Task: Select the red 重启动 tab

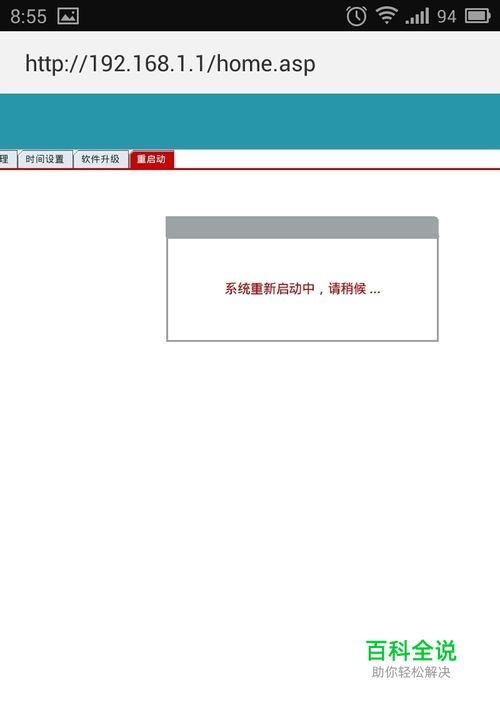Action: (152, 159)
